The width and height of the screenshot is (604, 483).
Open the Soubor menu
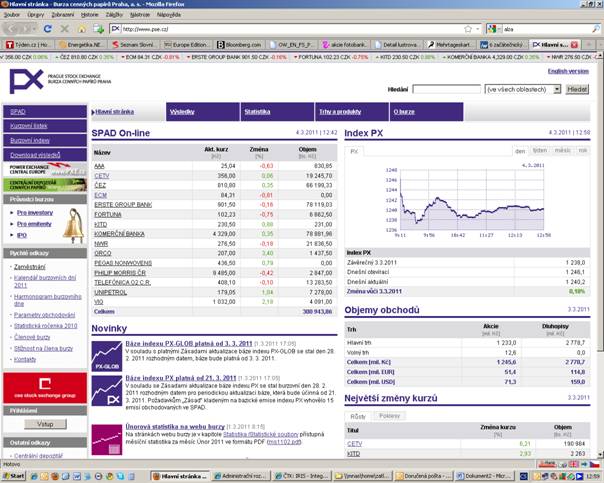pyautogui.click(x=12, y=15)
